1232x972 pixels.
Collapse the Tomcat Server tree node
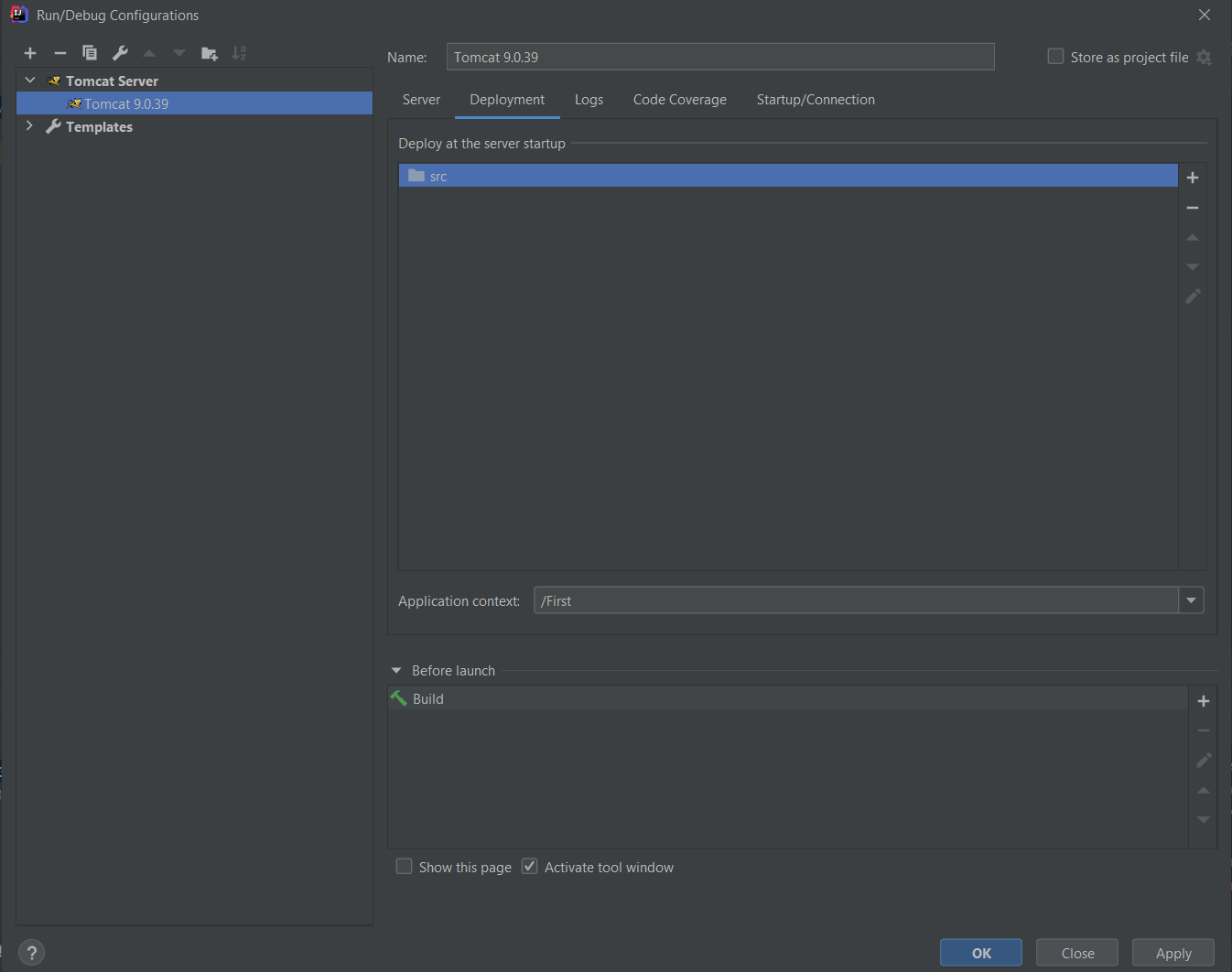tap(30, 81)
